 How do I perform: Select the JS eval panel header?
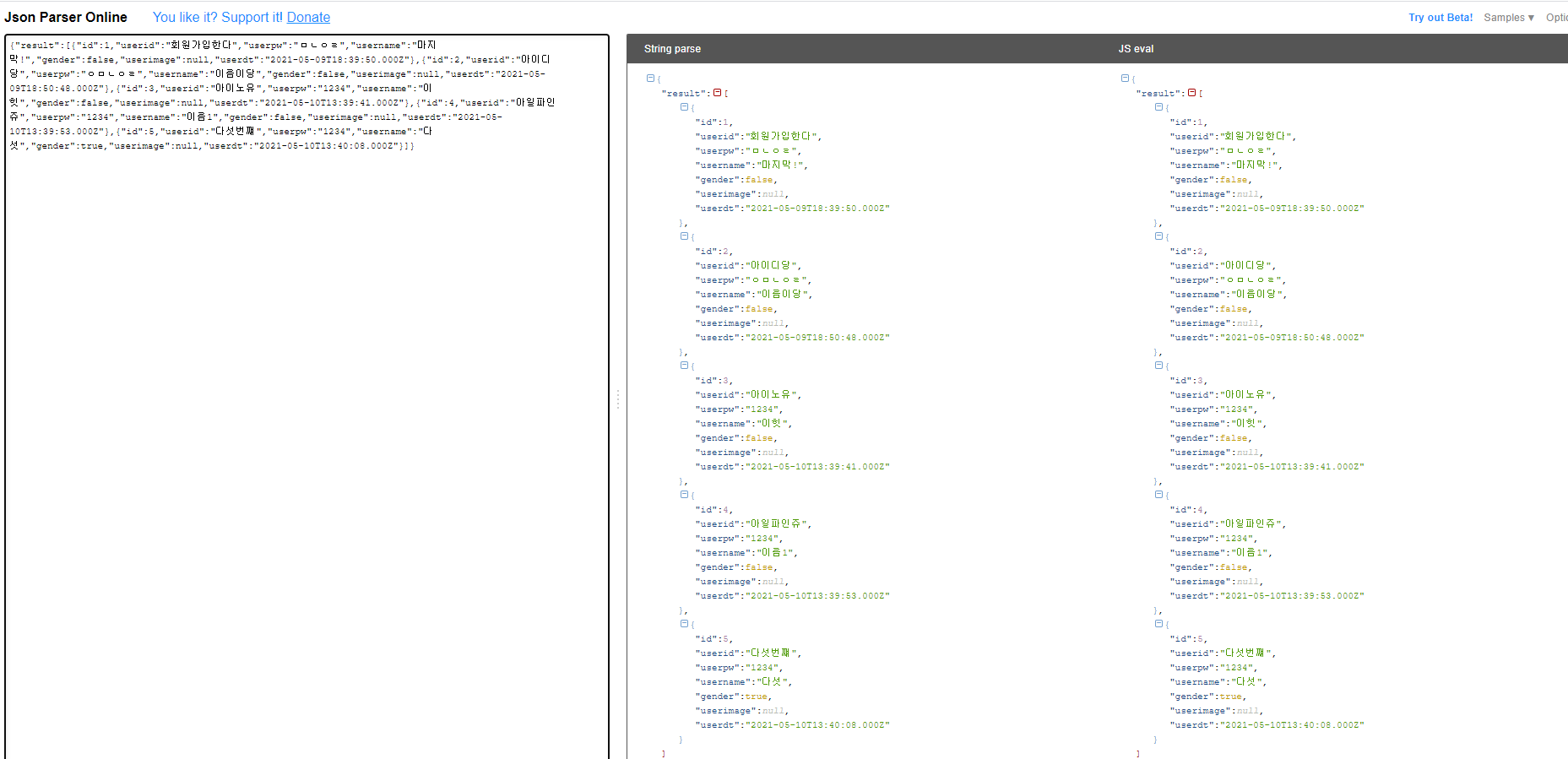point(1136,49)
